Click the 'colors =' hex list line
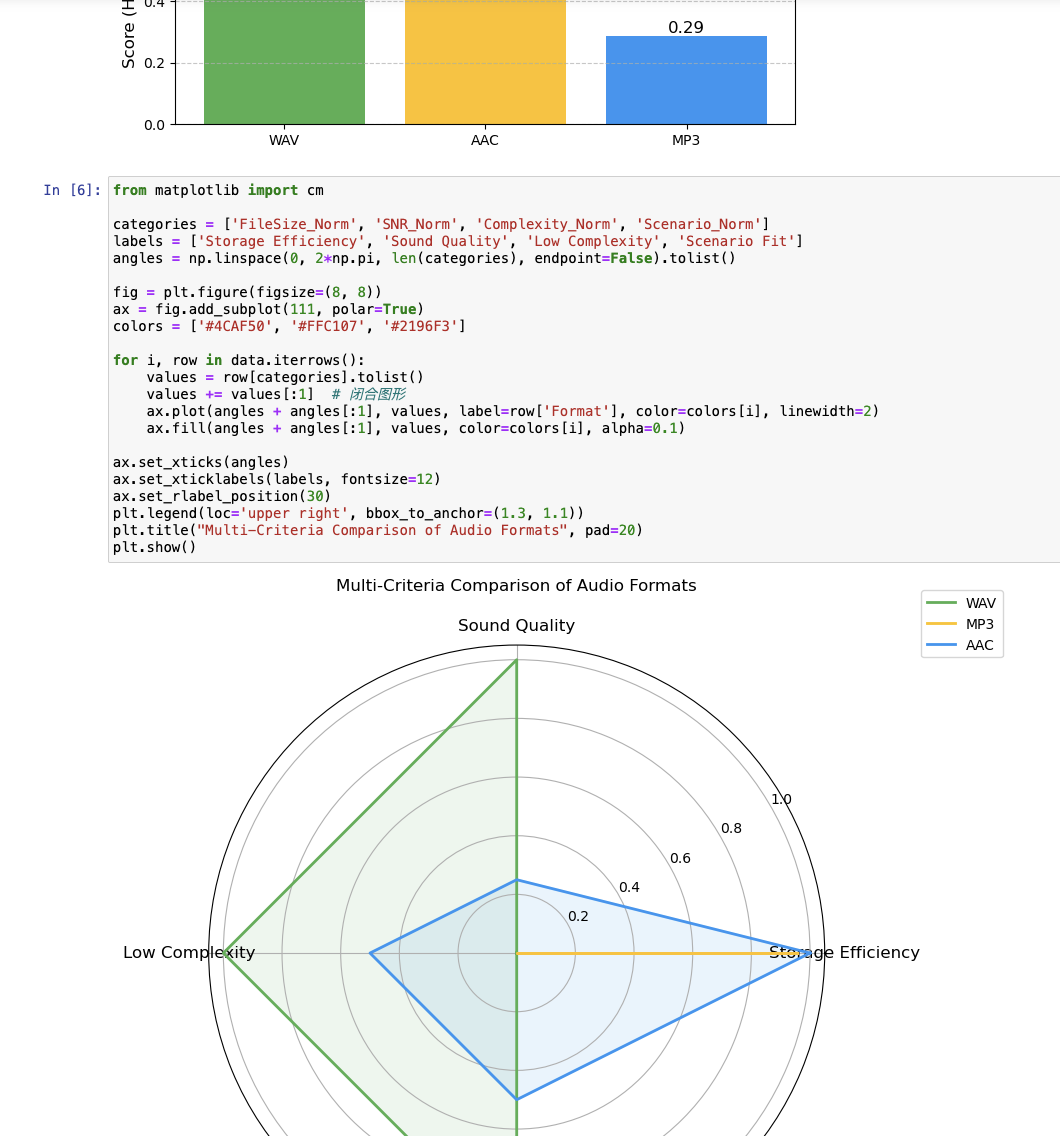Image resolution: width=1060 pixels, height=1136 pixels. [x=289, y=326]
